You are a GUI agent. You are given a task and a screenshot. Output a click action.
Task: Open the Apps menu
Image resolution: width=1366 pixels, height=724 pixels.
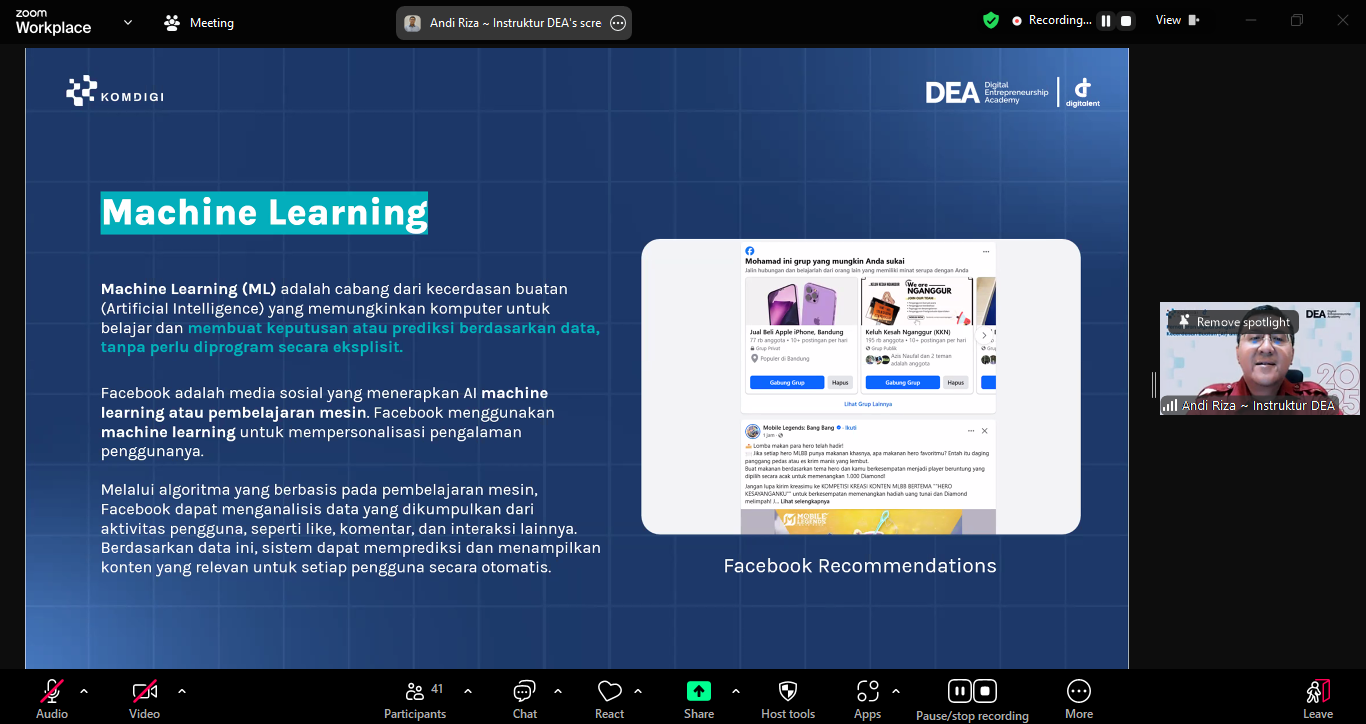(x=868, y=698)
